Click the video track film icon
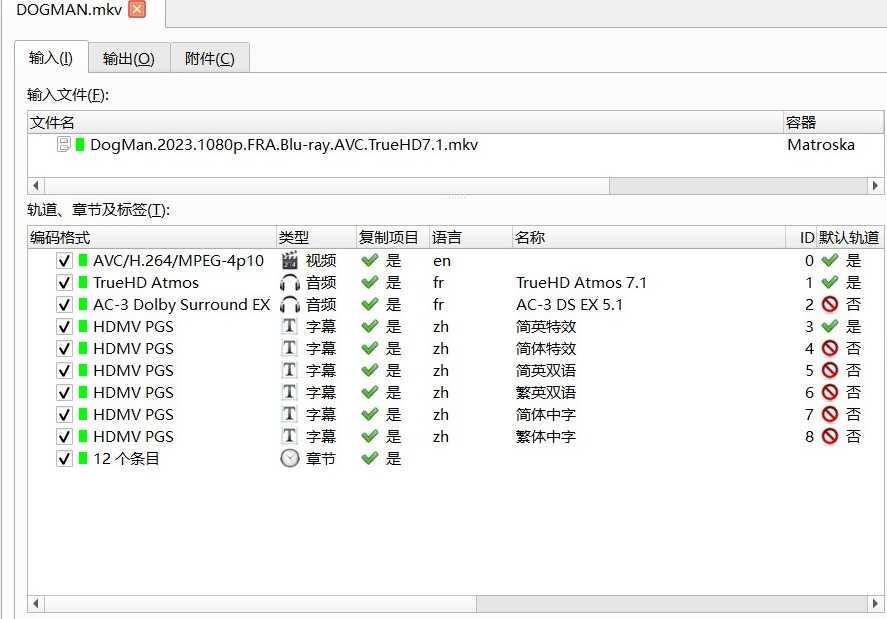The height and width of the screenshot is (619, 887). [290, 261]
